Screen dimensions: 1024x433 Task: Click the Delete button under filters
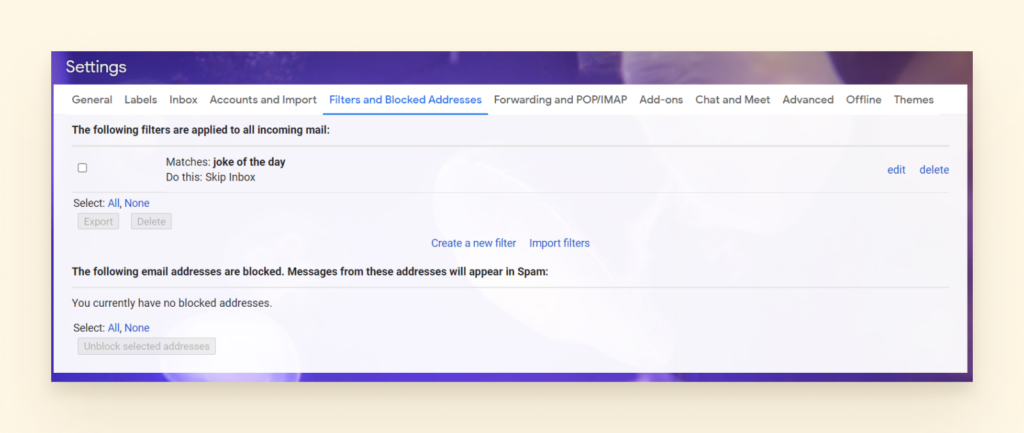[152, 221]
